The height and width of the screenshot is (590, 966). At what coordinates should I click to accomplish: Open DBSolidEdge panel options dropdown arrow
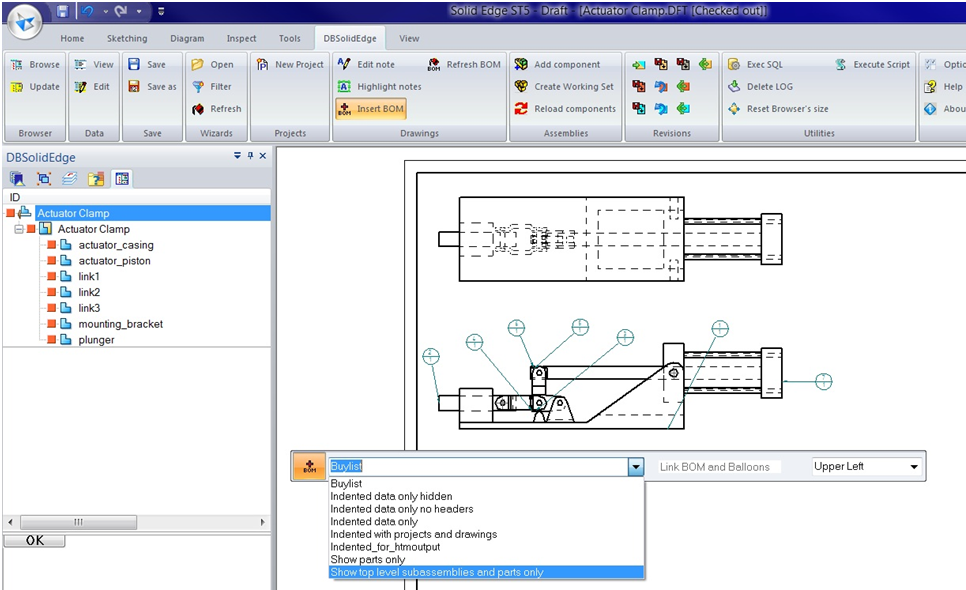click(237, 156)
